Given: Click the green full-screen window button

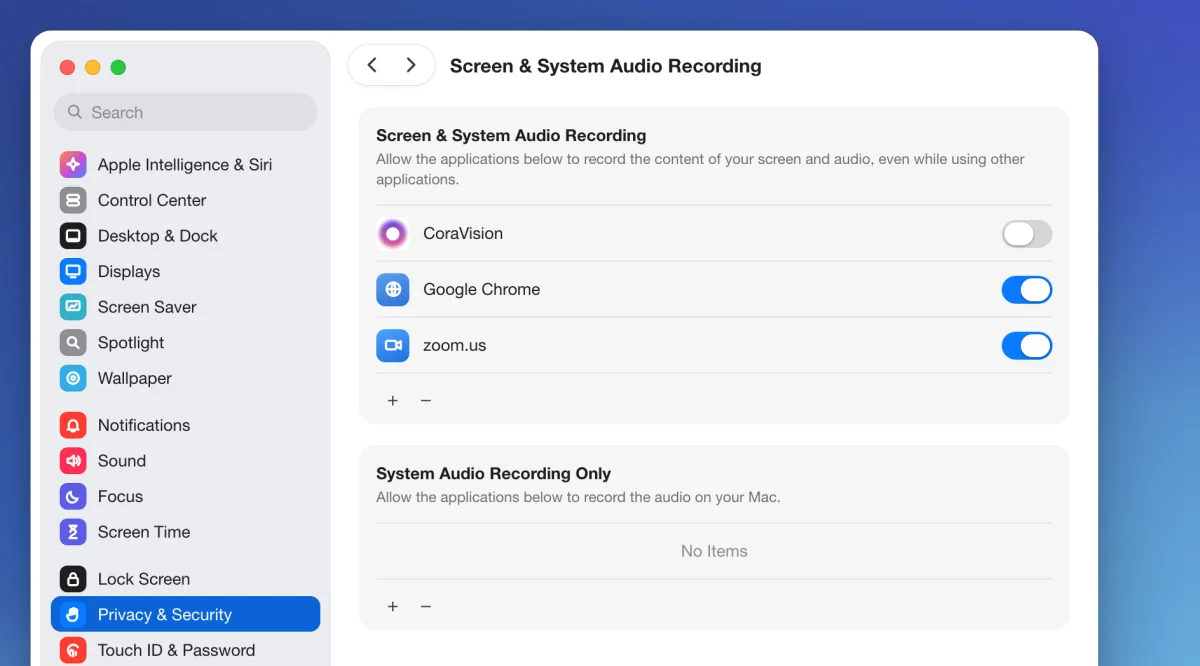Looking at the screenshot, I should [x=118, y=67].
